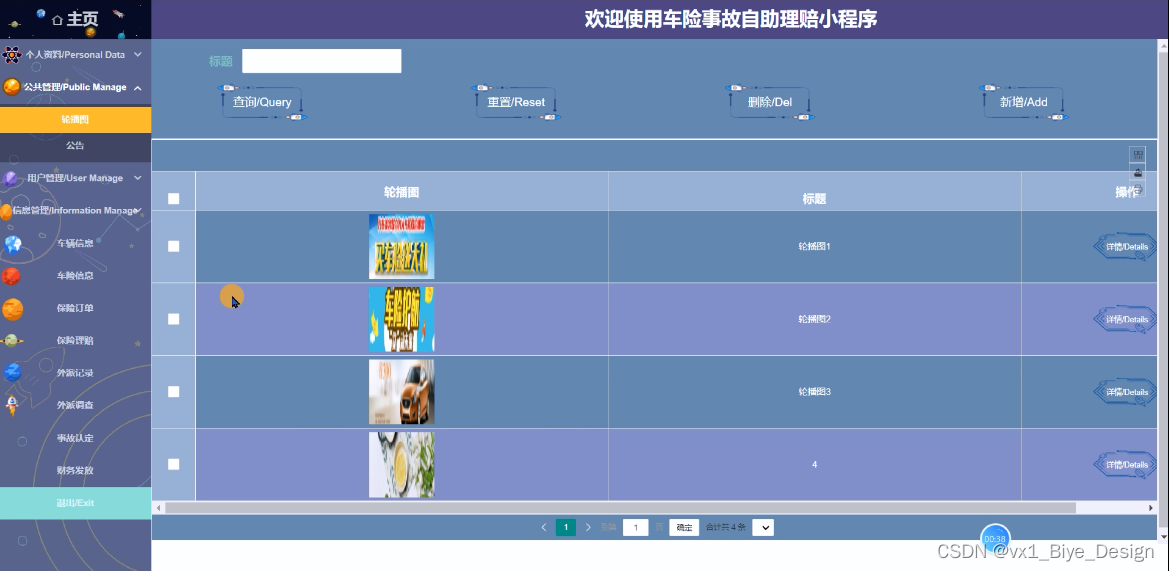The width and height of the screenshot is (1169, 571).
Task: Click the 新增/Add button
Action: pyautogui.click(x=1024, y=102)
